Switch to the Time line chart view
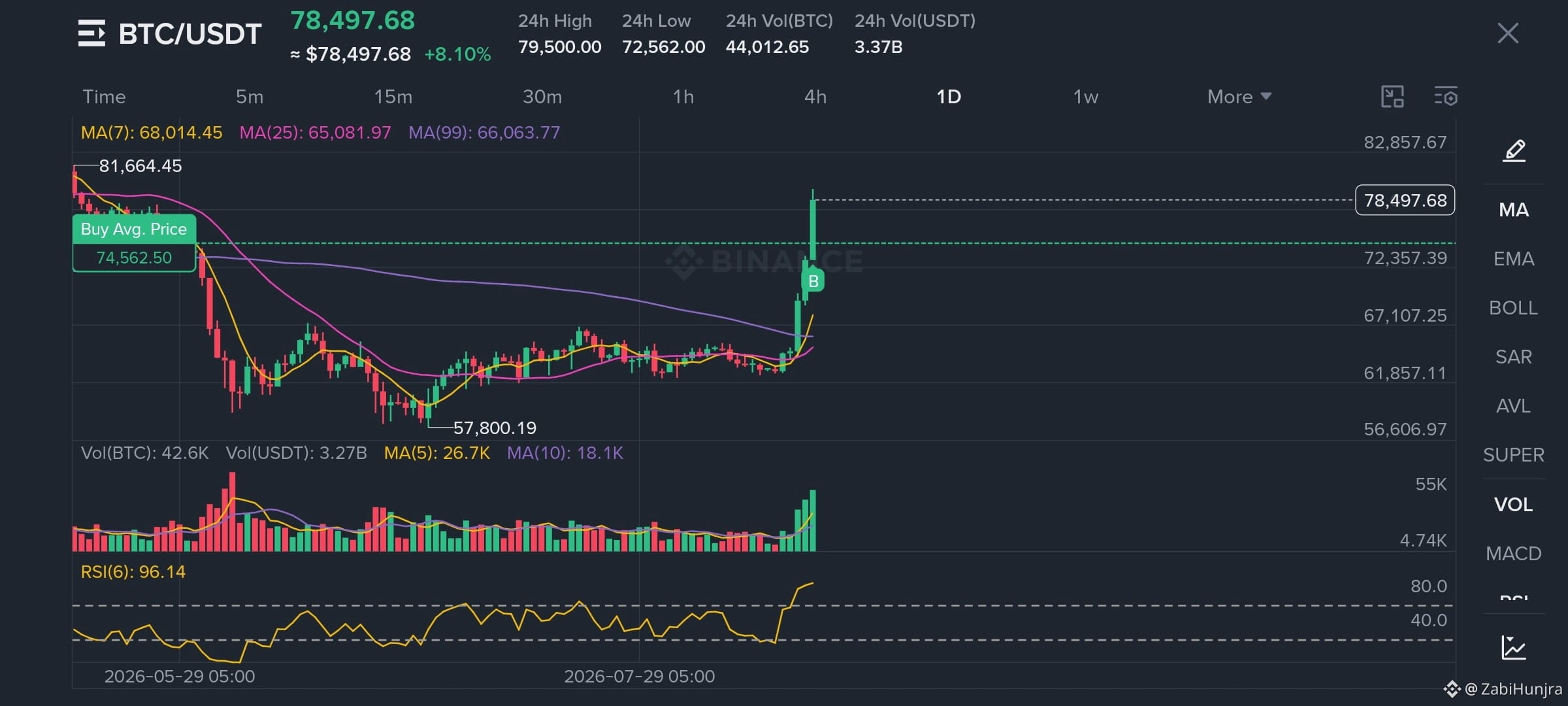1568x706 pixels. pyautogui.click(x=104, y=97)
